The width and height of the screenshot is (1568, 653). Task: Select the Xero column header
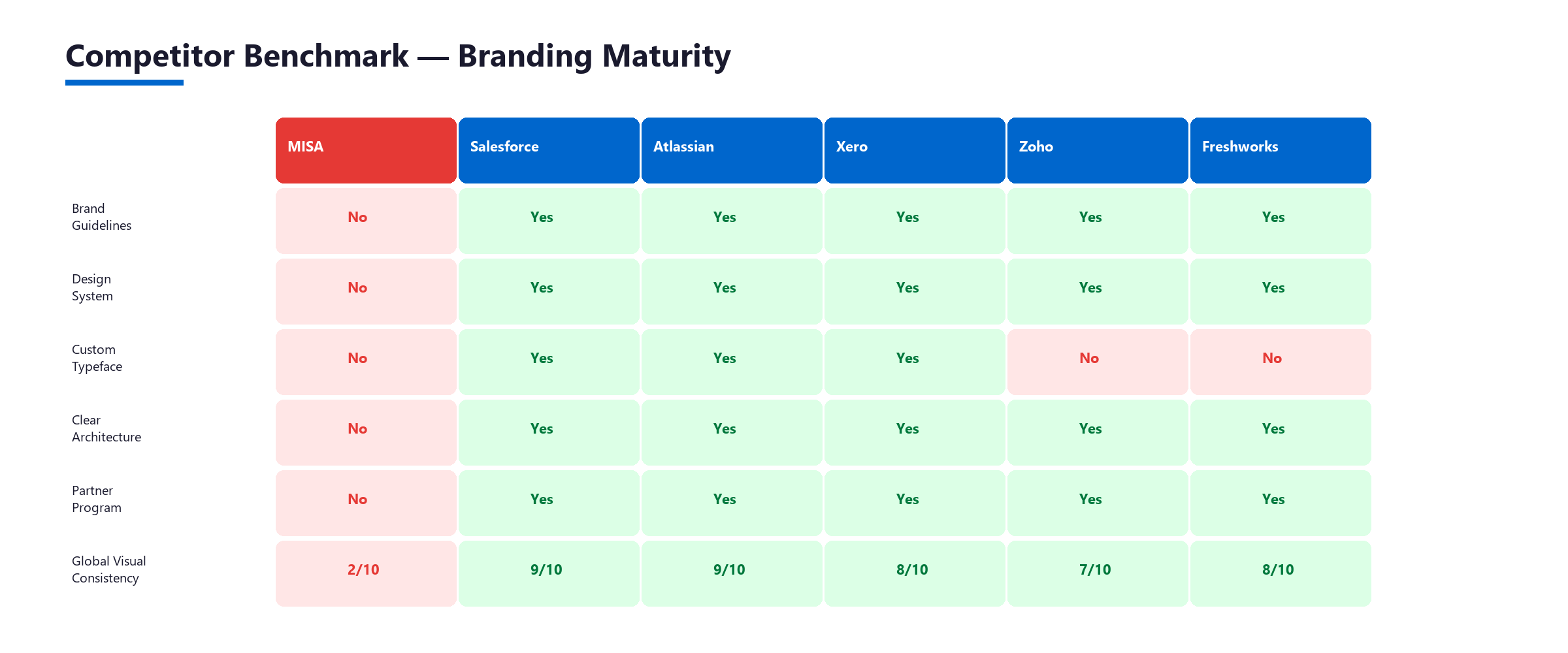(x=915, y=150)
